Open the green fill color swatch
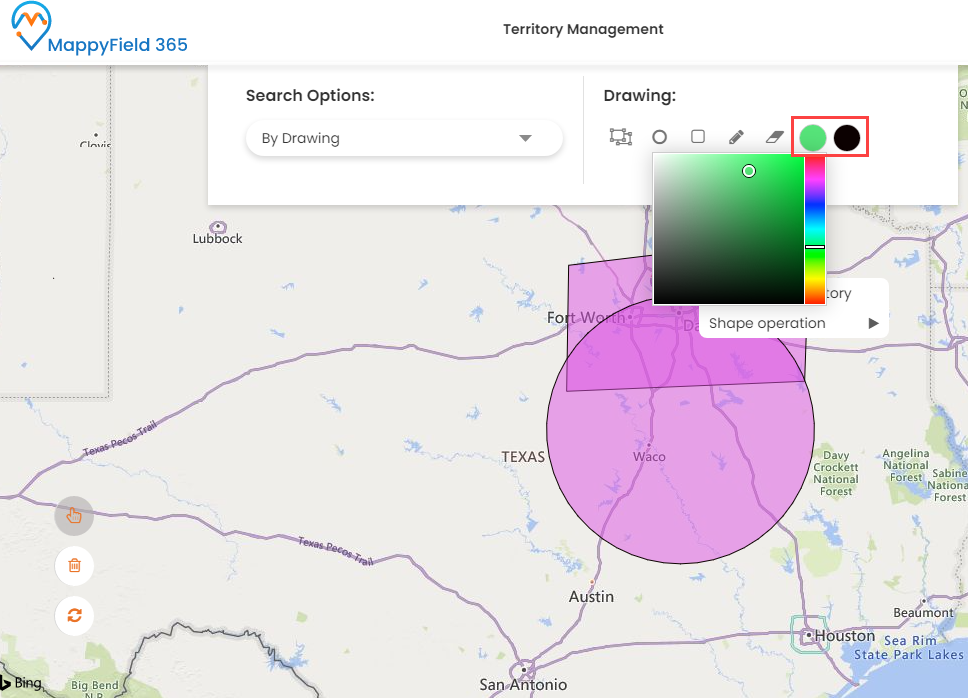968x698 pixels. point(812,138)
